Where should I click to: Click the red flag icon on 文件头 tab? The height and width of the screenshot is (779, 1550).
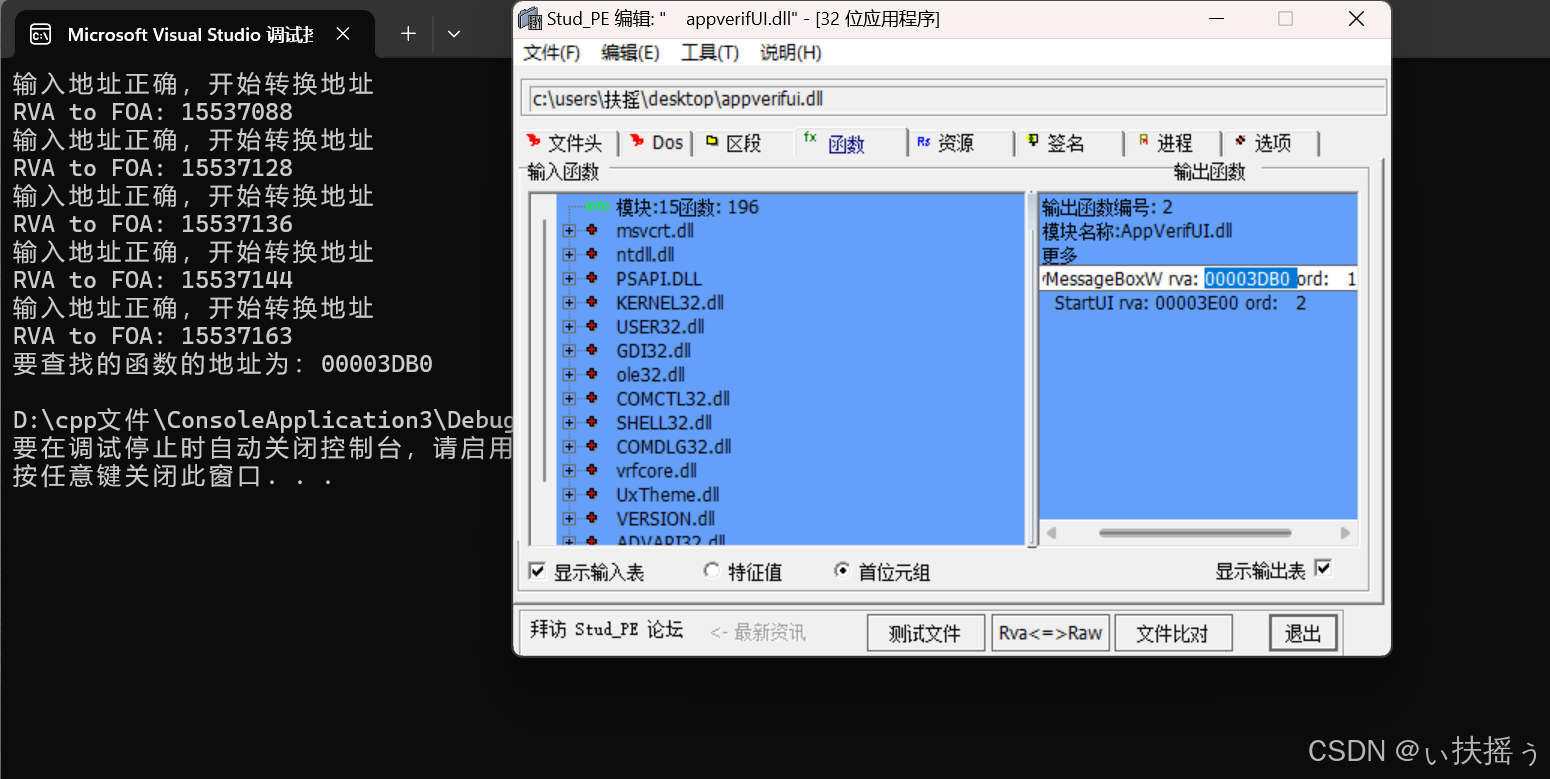click(533, 142)
